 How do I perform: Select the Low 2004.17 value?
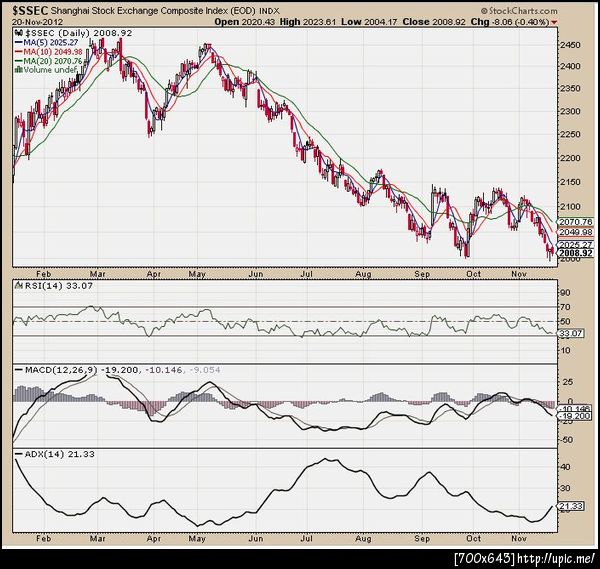pos(369,22)
